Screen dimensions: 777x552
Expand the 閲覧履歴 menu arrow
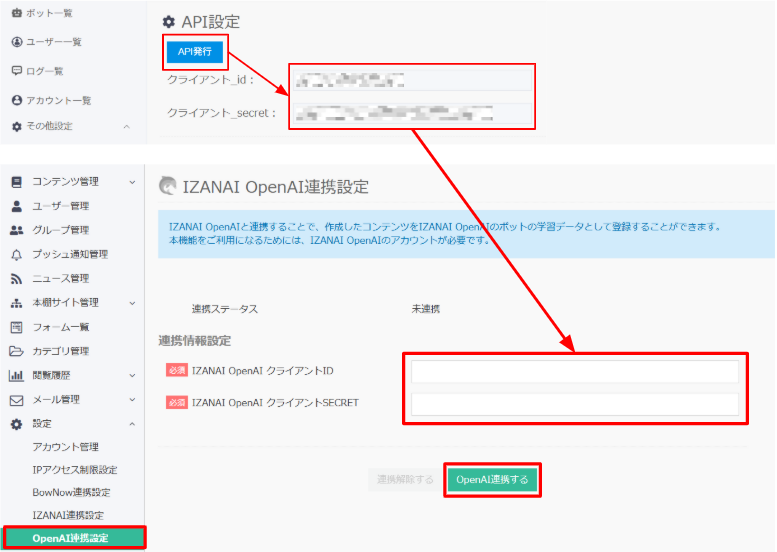pos(132,376)
